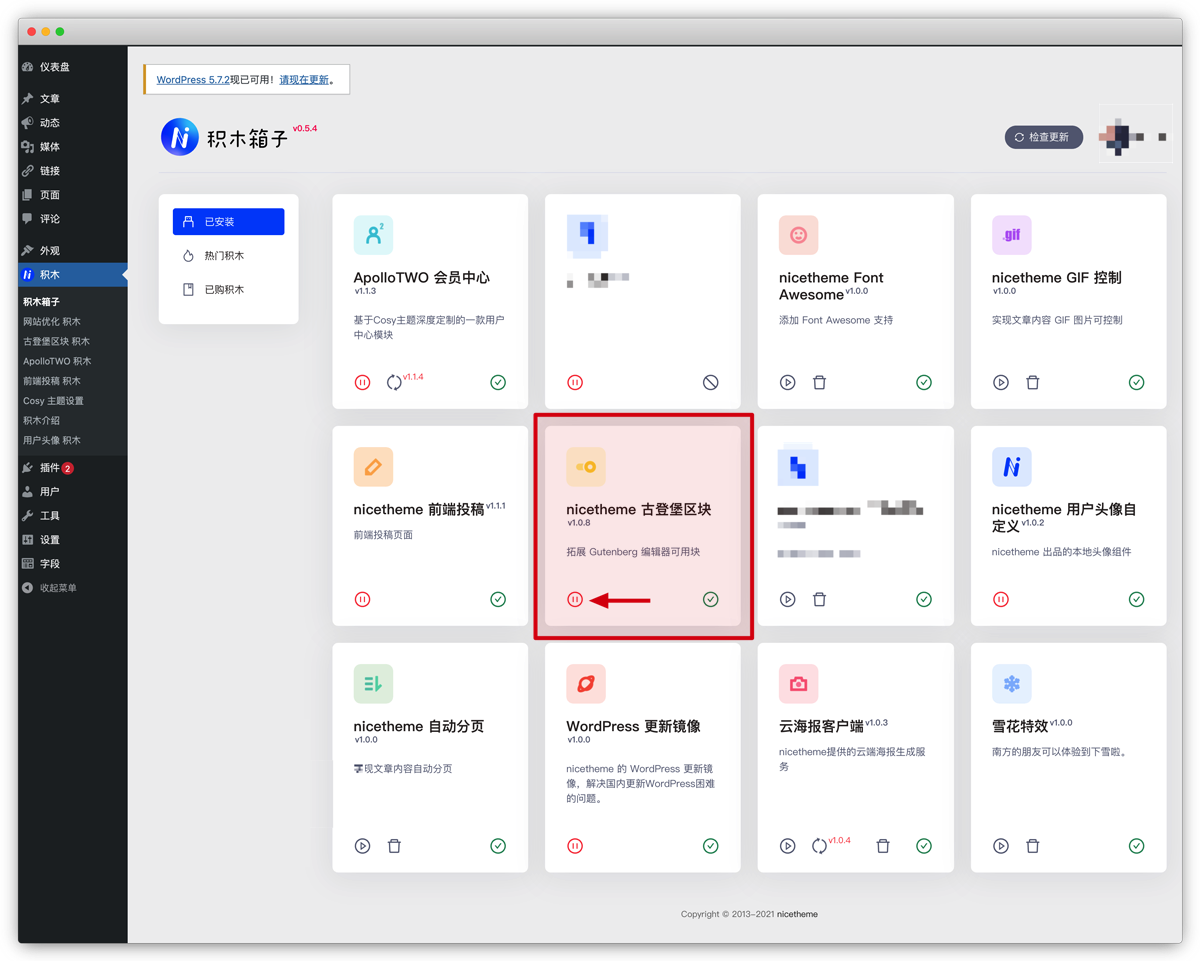Click the red WordPress 更新镜像 app icon

click(x=586, y=684)
